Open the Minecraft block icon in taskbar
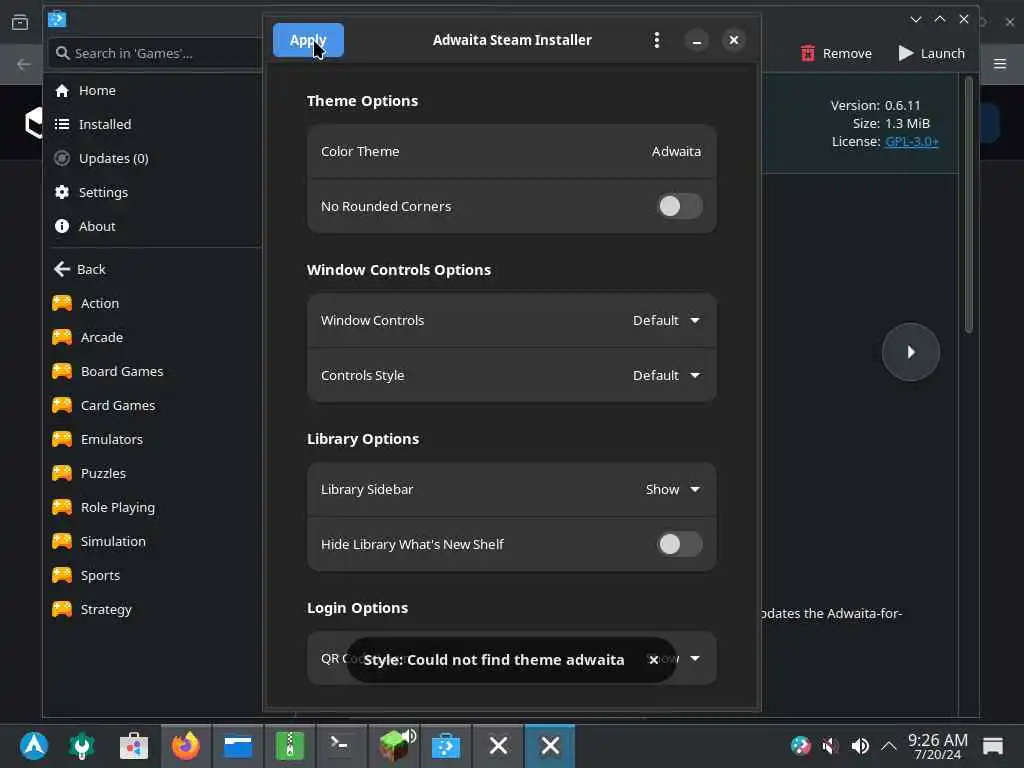1024x768 pixels. [394, 746]
